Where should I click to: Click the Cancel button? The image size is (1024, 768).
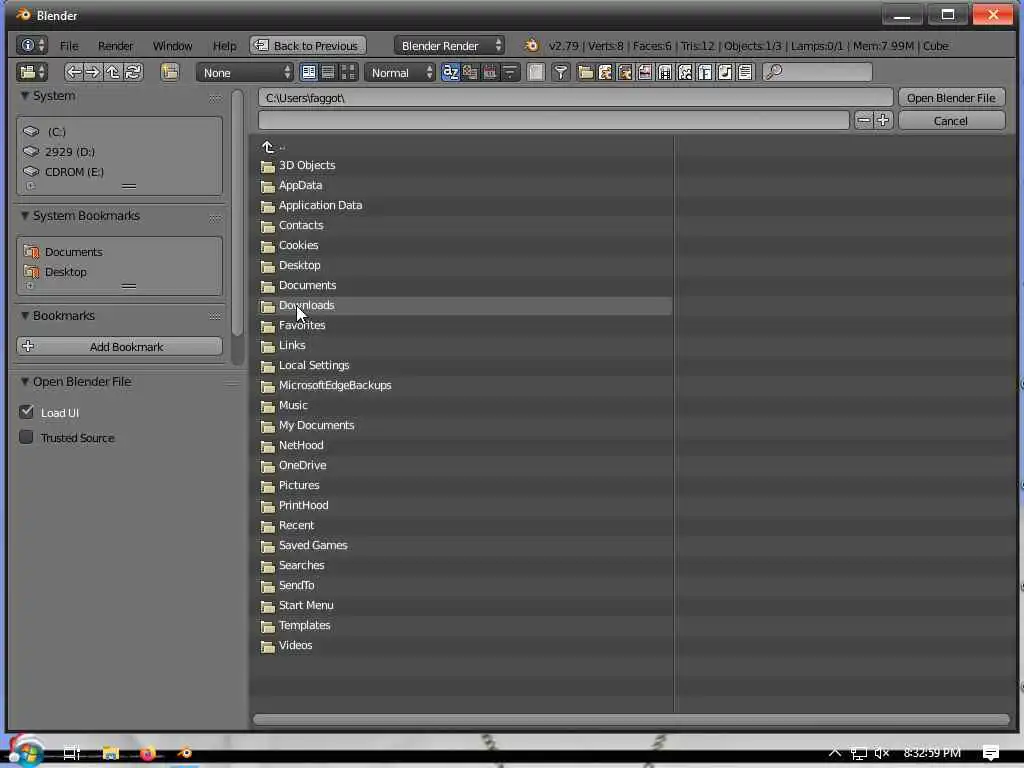coord(951,120)
